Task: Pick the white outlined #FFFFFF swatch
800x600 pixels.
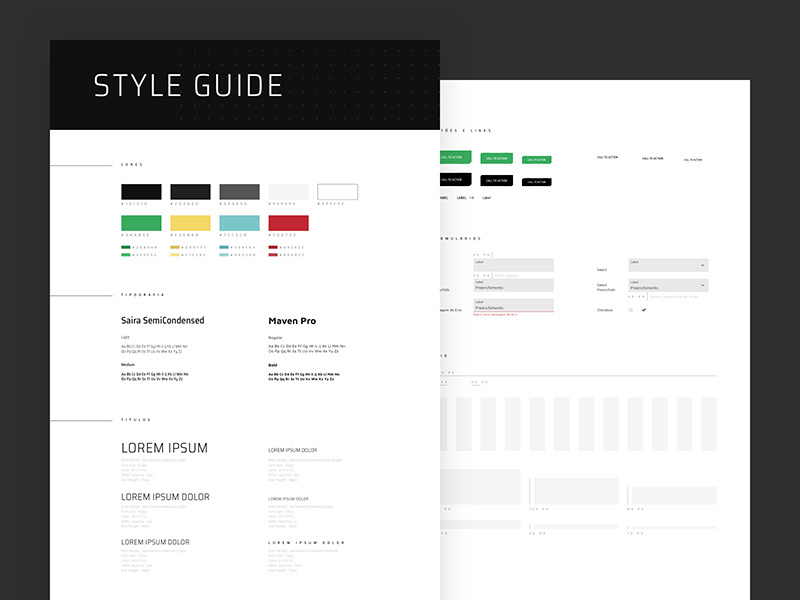Action: [338, 192]
